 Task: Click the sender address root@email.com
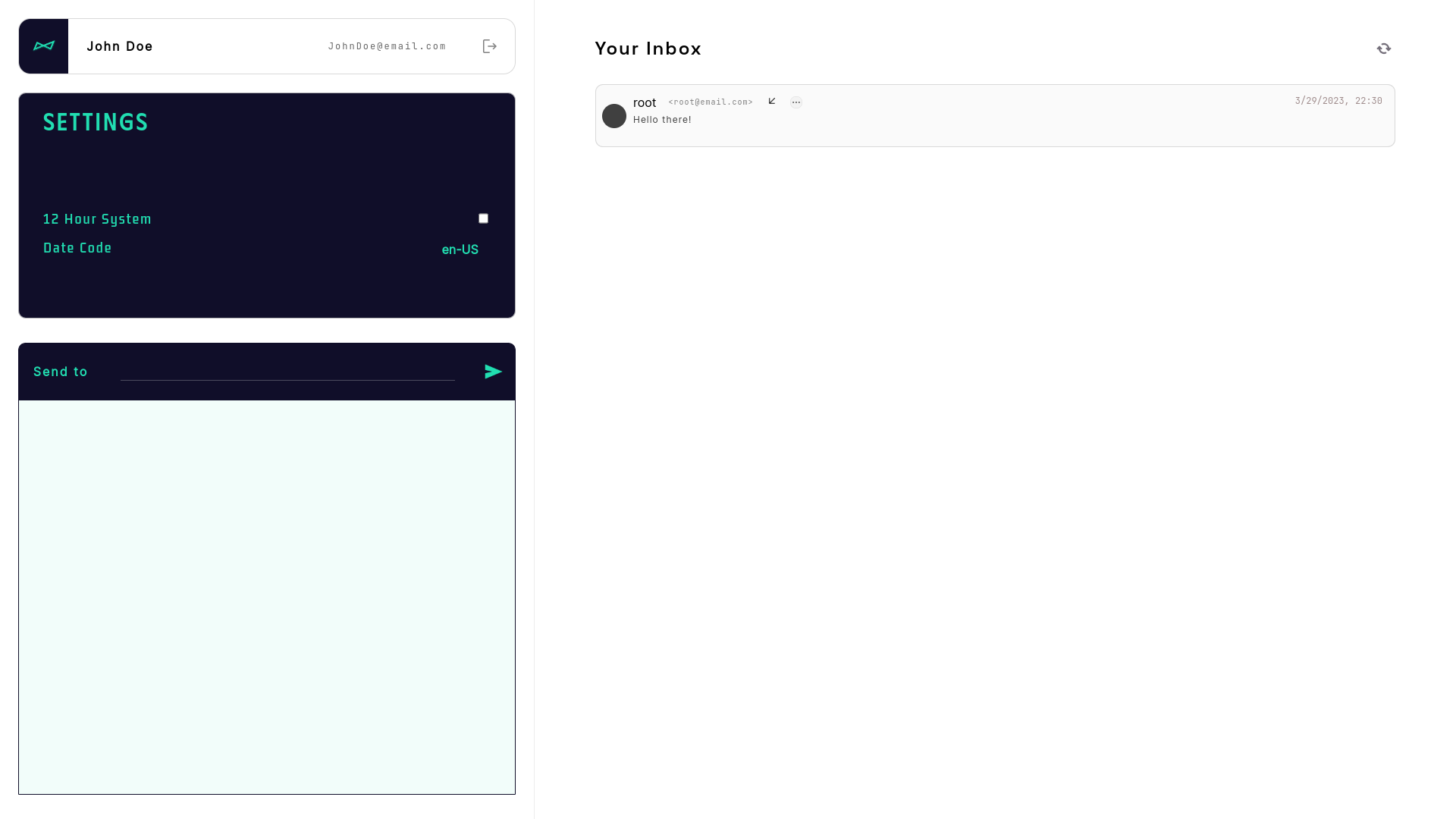coord(711,102)
